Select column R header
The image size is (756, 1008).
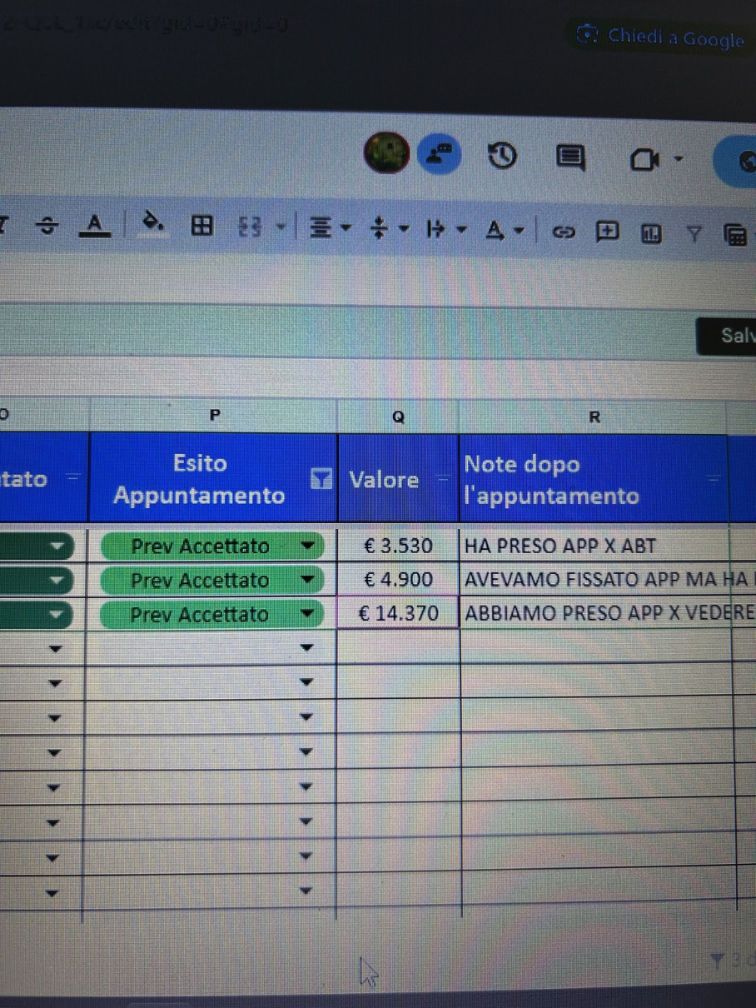594,418
